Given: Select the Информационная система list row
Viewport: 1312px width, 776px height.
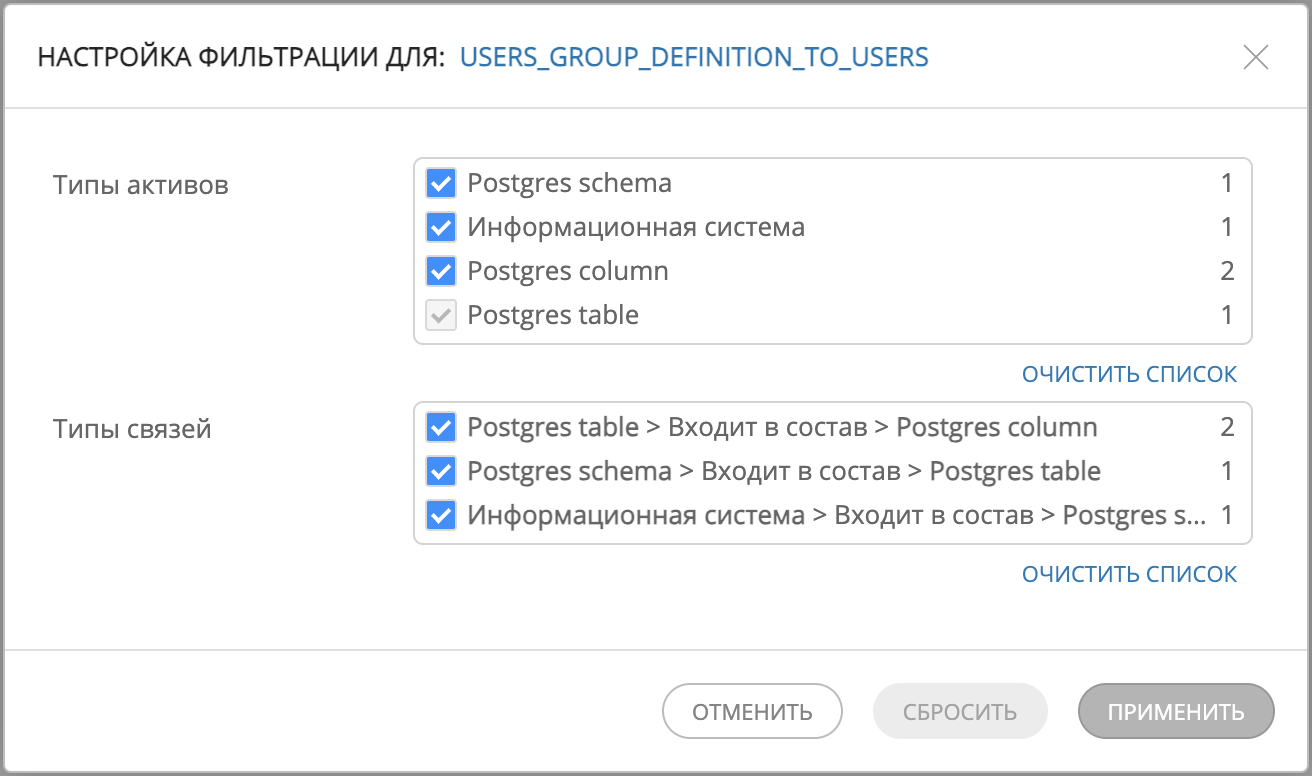Looking at the screenshot, I should tap(636, 227).
